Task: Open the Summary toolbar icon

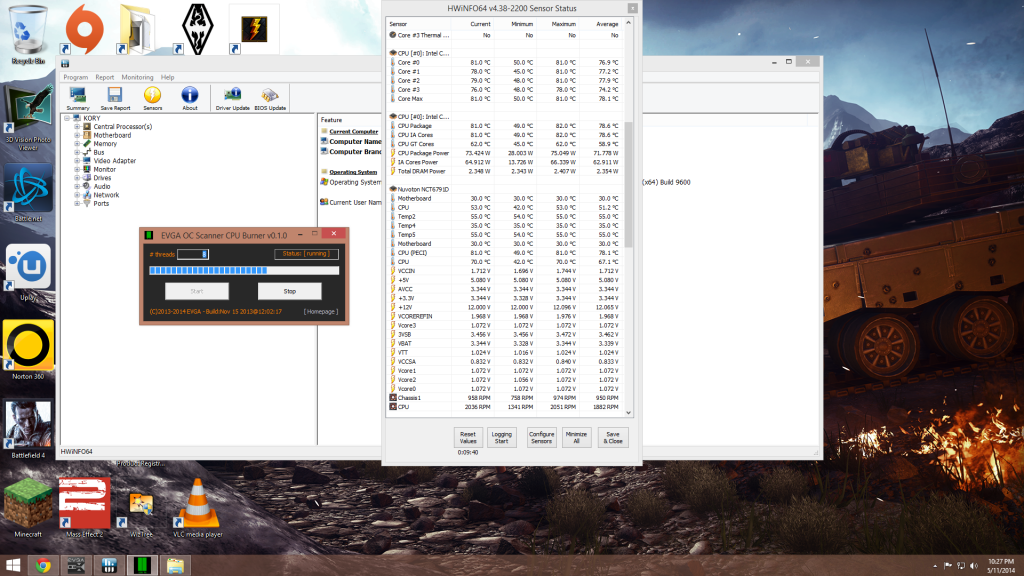Action: coord(77,96)
